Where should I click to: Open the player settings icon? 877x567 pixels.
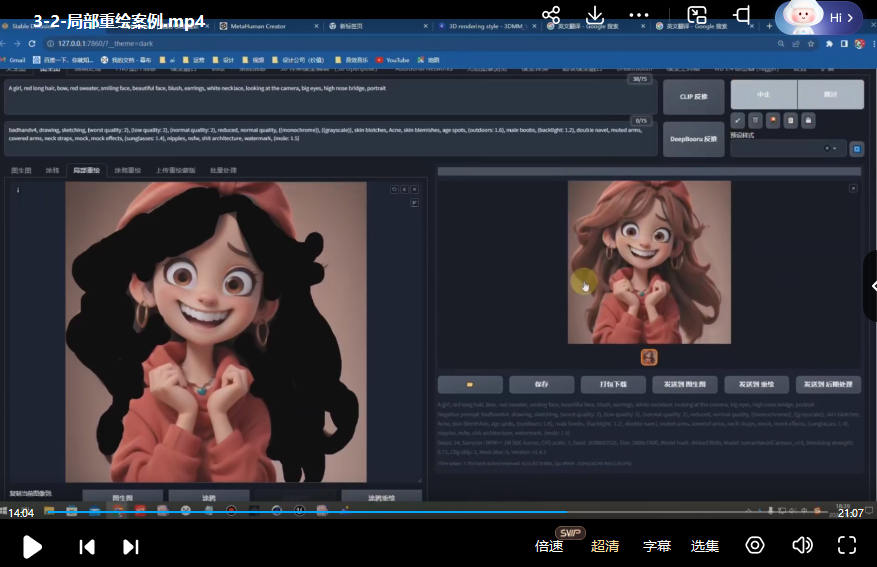pyautogui.click(x=755, y=545)
